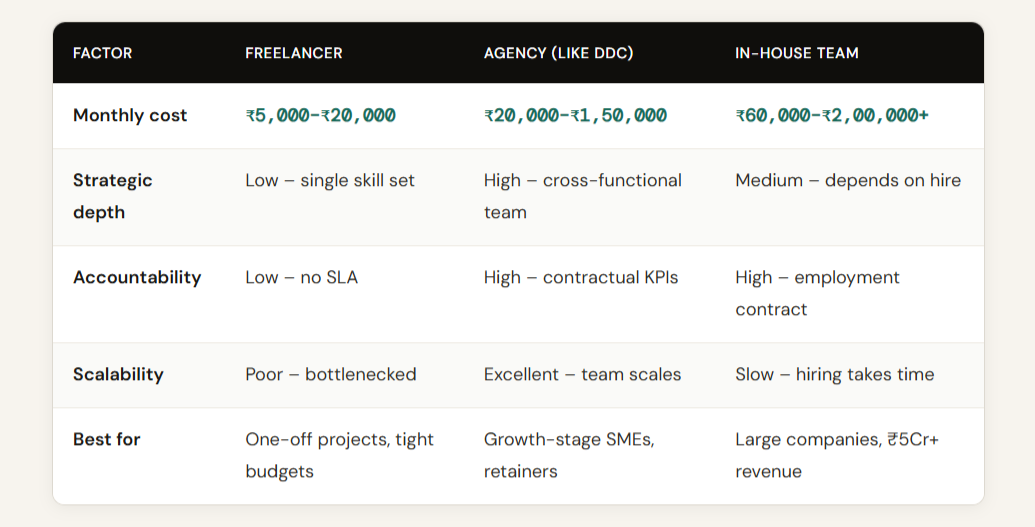This screenshot has width=1035, height=527.
Task: Select the Strategic depth row label
Action: 113,196
